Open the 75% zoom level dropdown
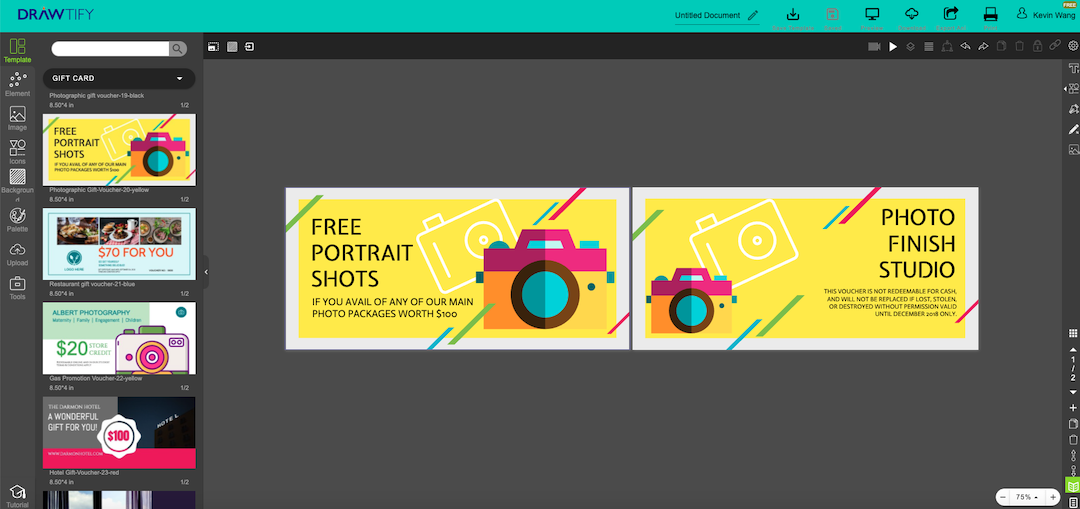 1027,497
